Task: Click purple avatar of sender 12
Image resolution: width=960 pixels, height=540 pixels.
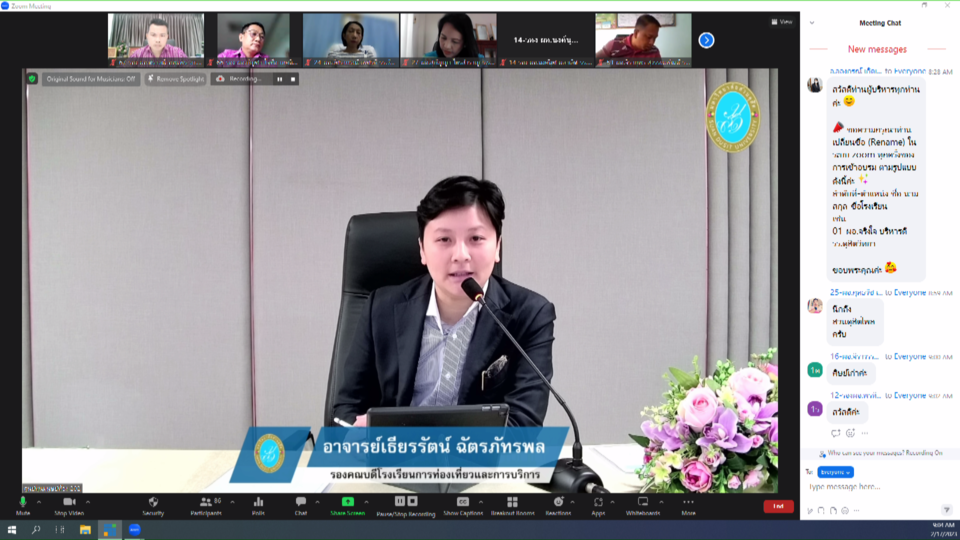Action: [x=815, y=409]
